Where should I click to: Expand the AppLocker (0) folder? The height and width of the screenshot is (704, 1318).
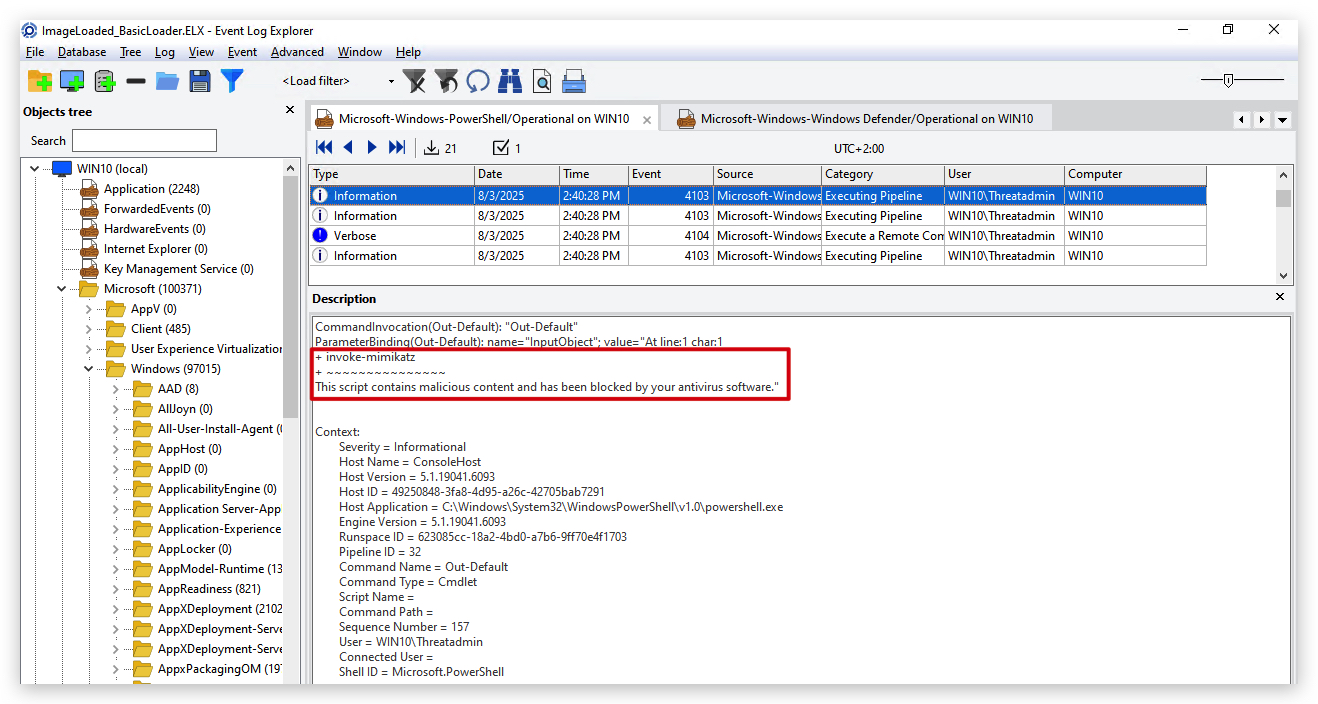click(116, 549)
